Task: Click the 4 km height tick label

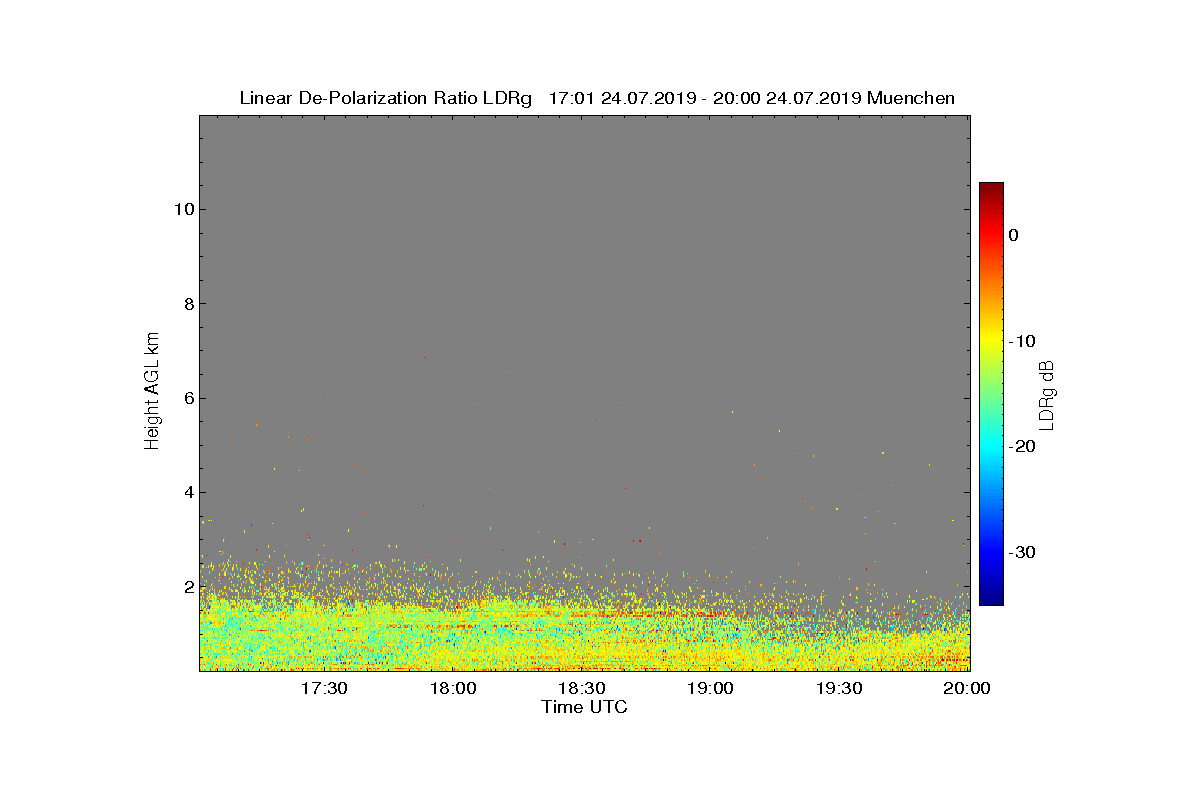Action: coord(188,492)
